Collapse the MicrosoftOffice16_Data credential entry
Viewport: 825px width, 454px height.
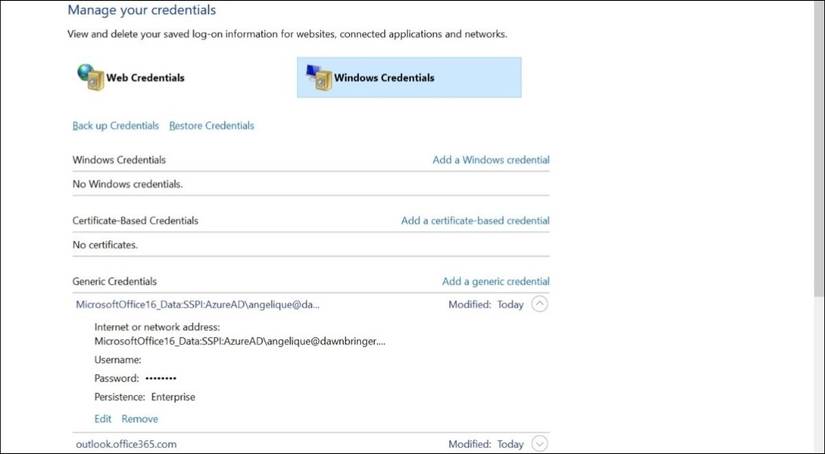click(539, 304)
